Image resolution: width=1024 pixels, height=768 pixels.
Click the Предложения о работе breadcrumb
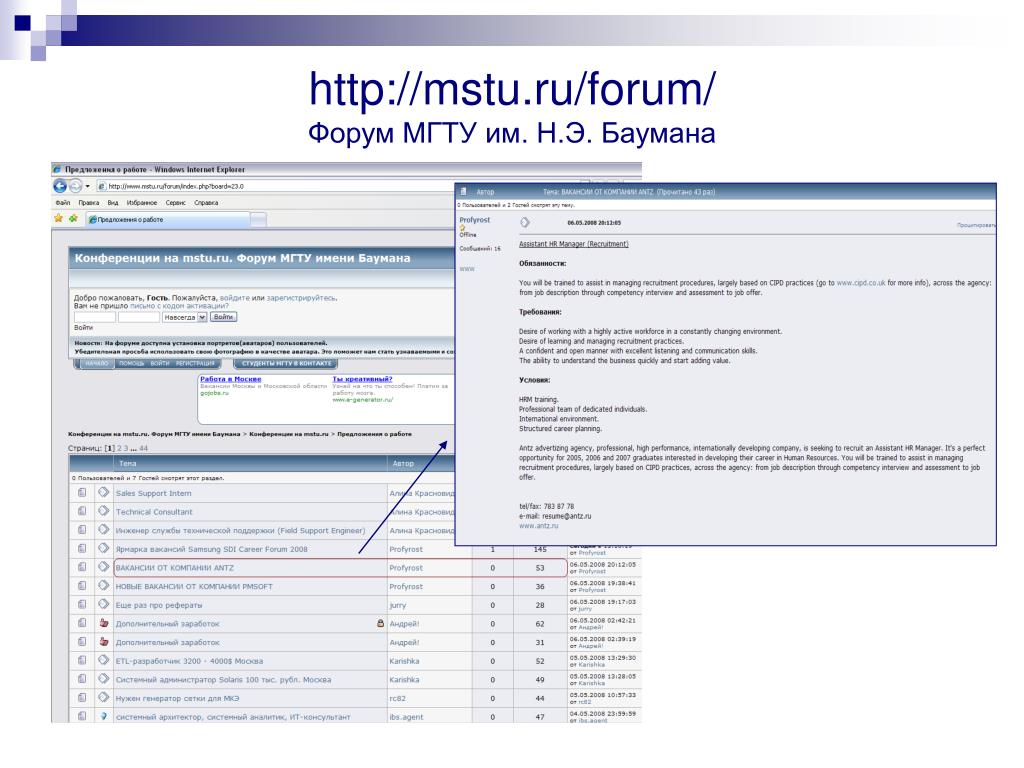click(x=374, y=434)
